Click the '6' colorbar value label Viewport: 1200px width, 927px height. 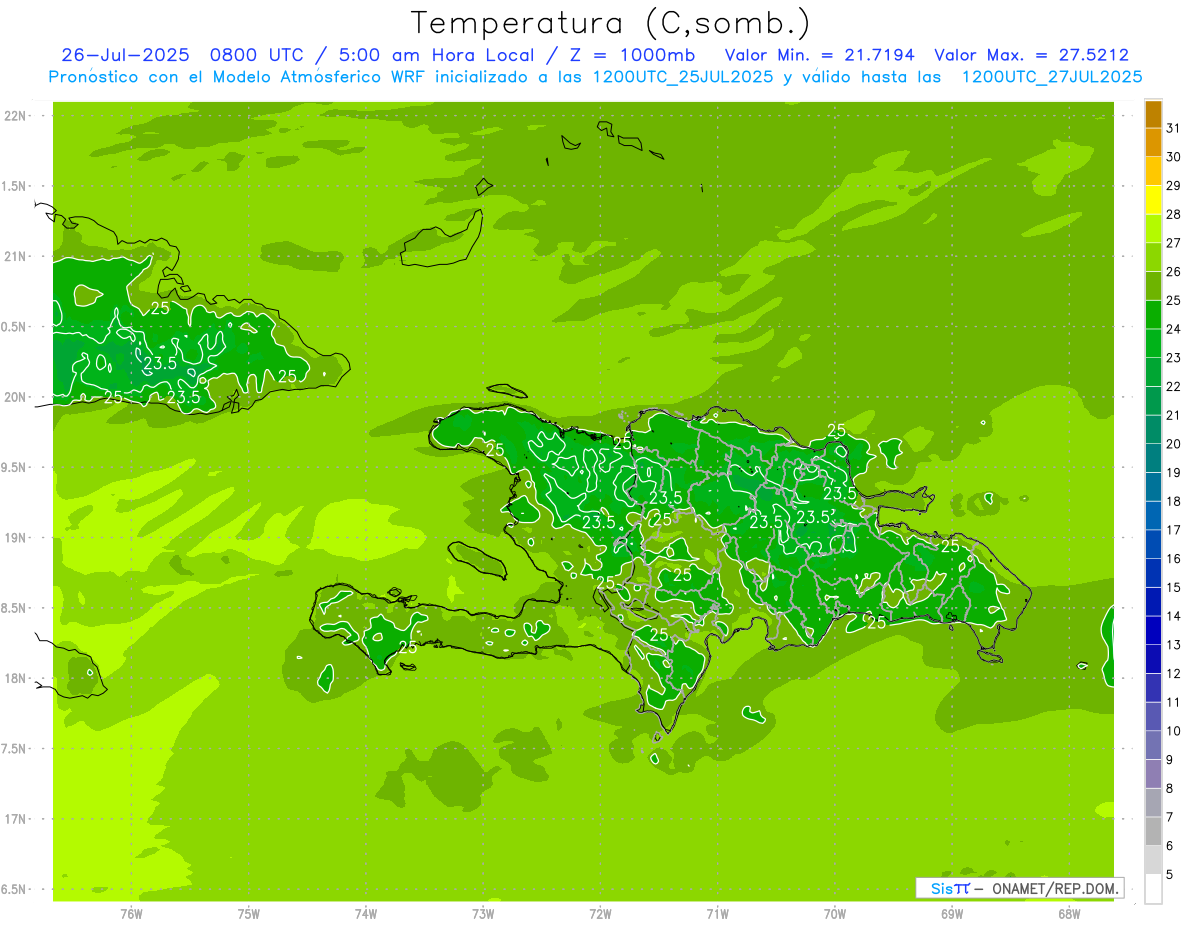point(1170,846)
